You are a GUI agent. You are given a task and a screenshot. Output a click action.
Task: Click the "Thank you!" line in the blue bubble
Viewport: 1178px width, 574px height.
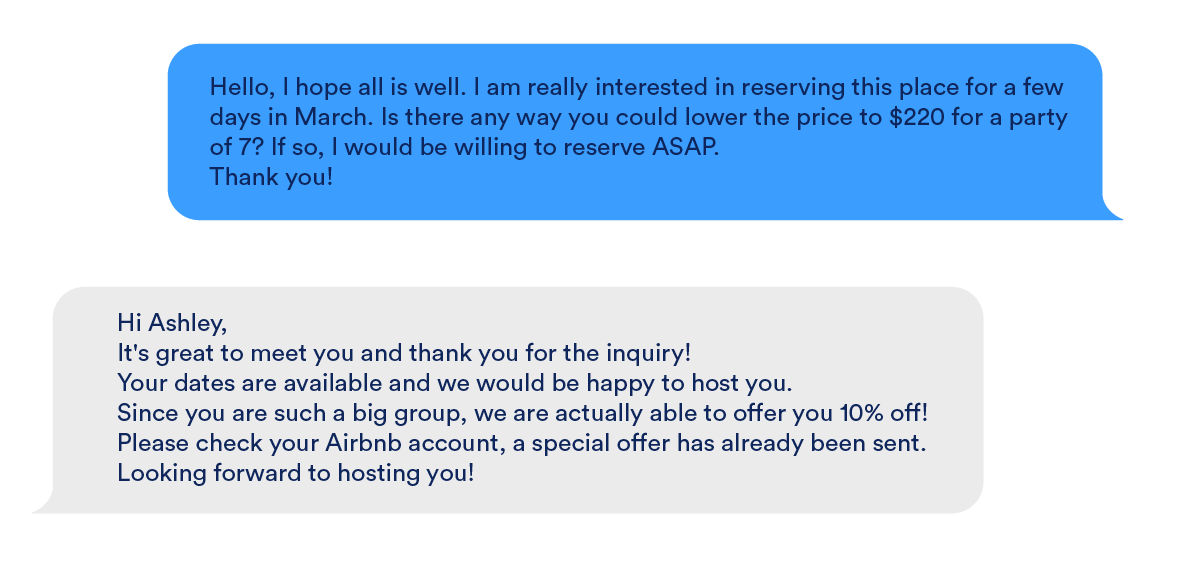(271, 179)
